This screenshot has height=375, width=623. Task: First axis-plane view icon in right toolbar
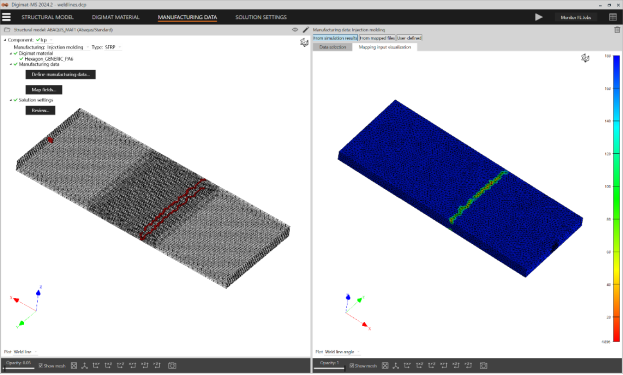[x=407, y=365]
